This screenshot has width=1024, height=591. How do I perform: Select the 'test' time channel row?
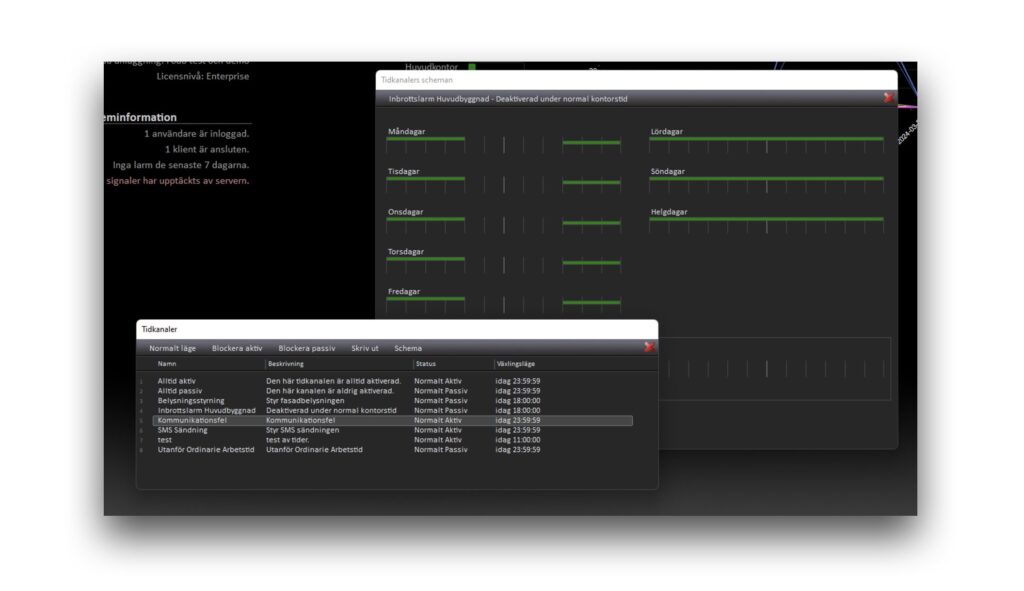(392, 439)
